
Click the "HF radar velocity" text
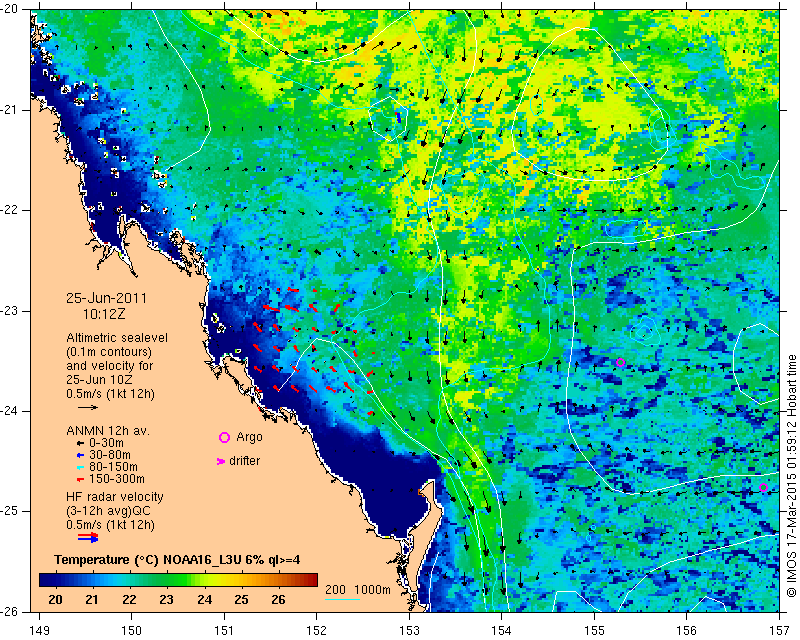(115, 497)
